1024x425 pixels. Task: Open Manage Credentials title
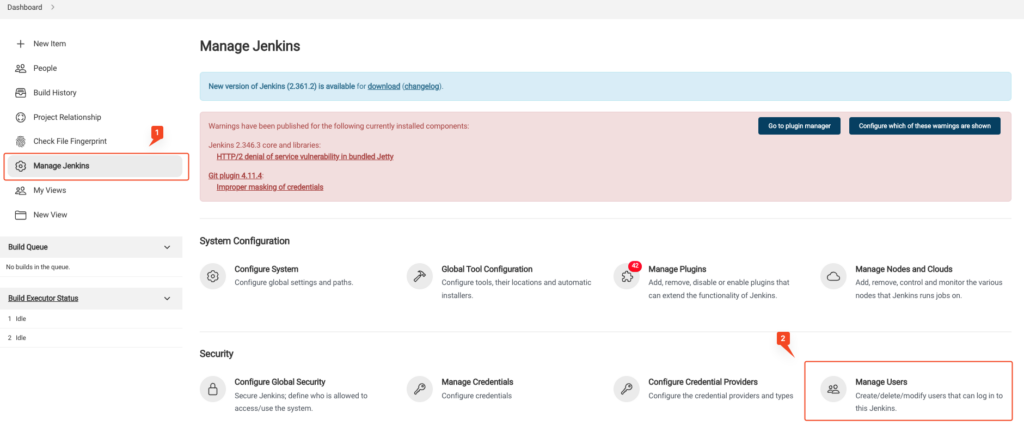[477, 382]
